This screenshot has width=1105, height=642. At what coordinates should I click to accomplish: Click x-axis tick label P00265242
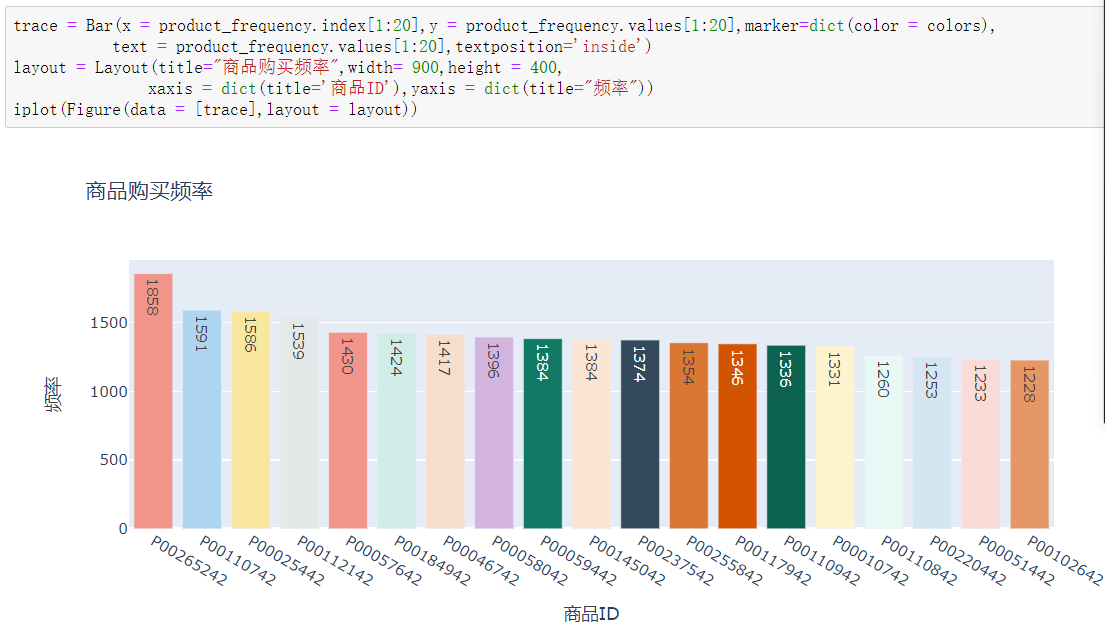click(x=188, y=562)
